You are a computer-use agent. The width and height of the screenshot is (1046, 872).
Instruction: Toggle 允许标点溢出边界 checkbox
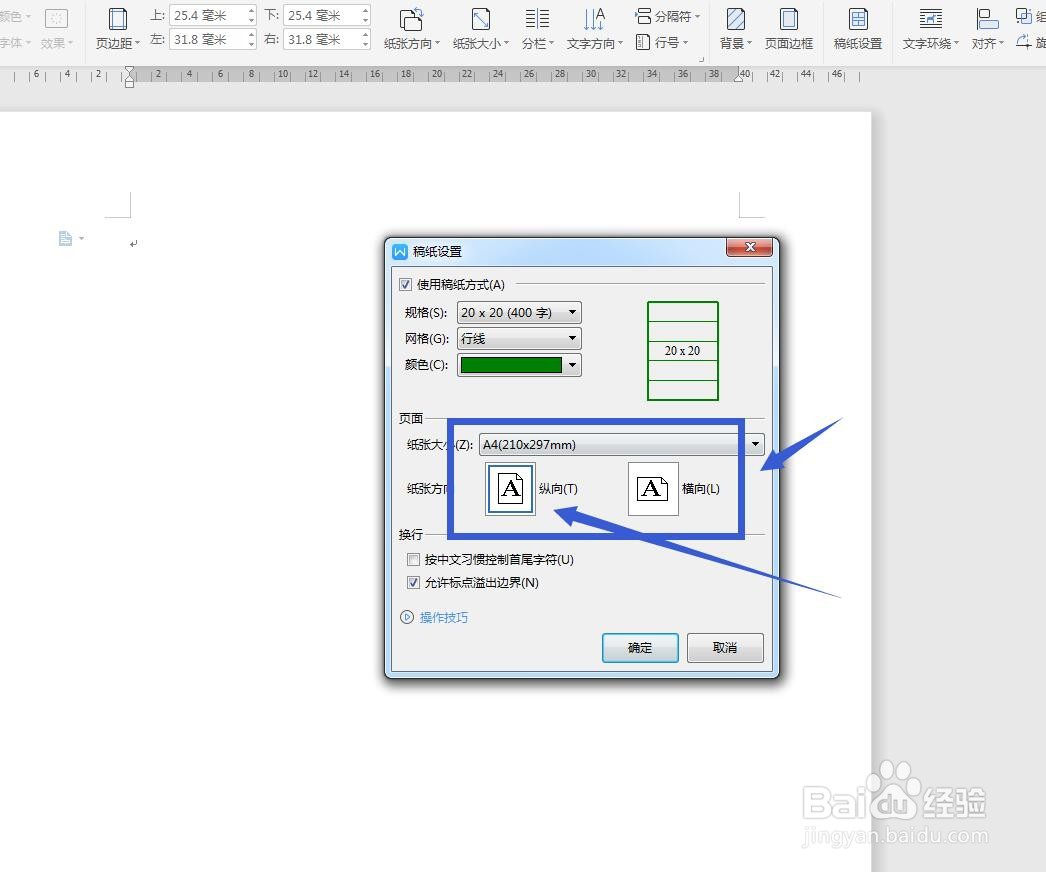click(x=414, y=582)
